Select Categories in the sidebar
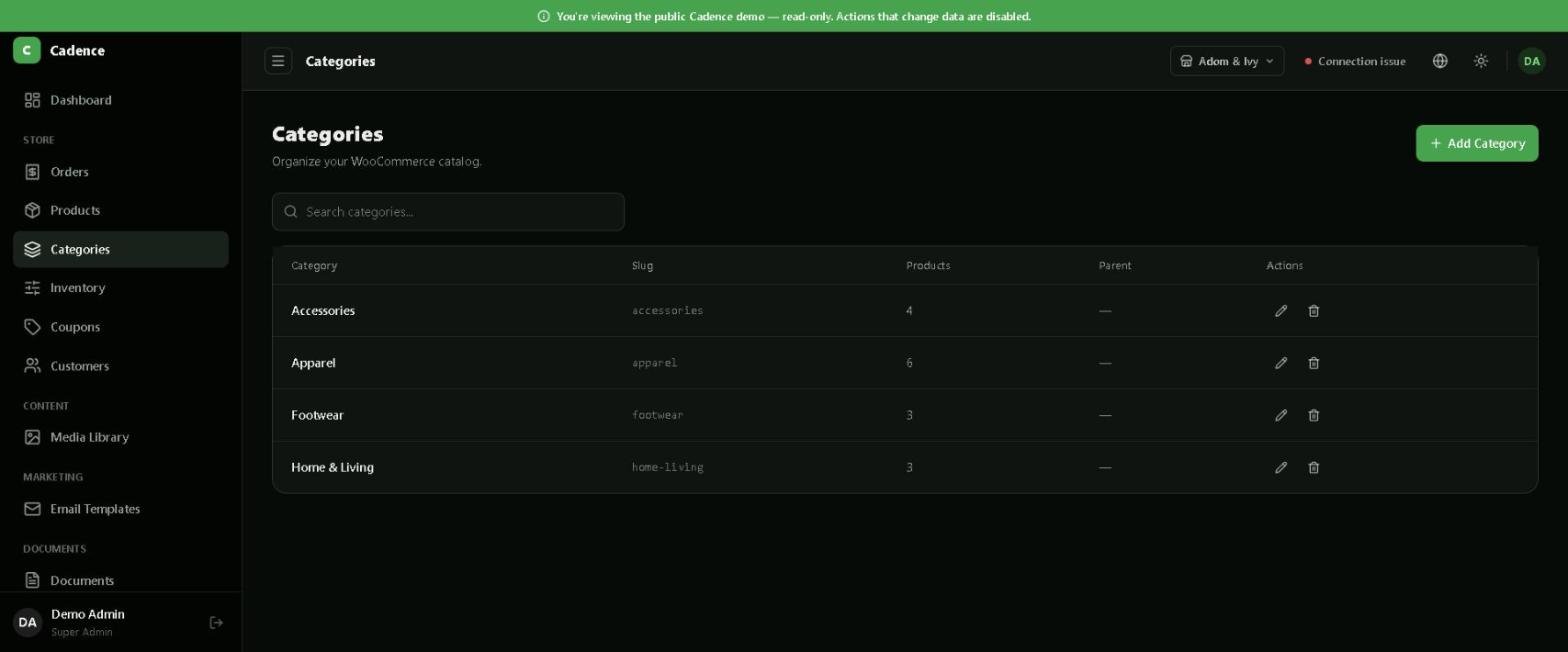This screenshot has height=652, width=1568. (x=120, y=249)
